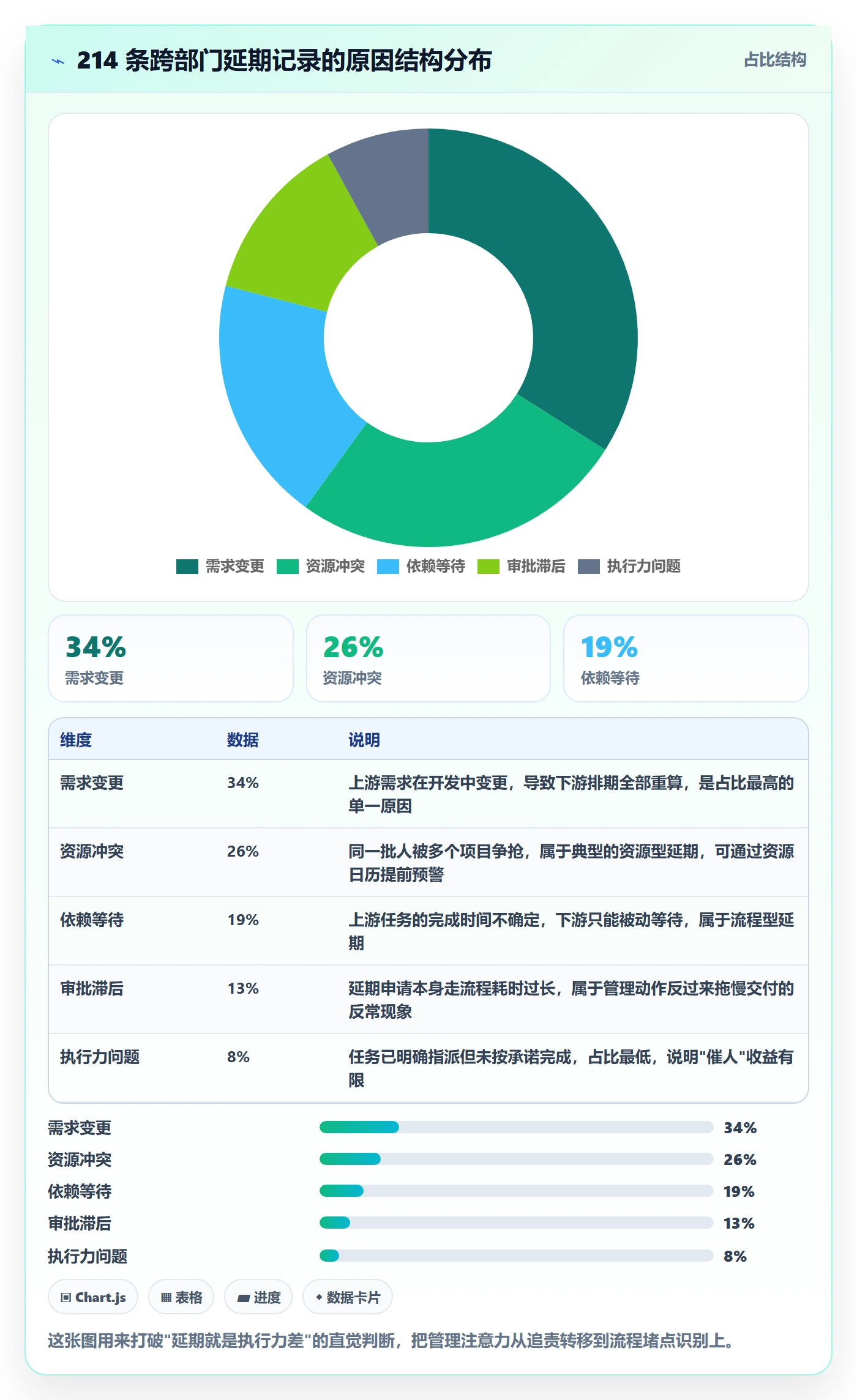Image resolution: width=857 pixels, height=1400 pixels.
Task: Click the chart title 214 条跨部门延期记录
Action: (x=284, y=61)
